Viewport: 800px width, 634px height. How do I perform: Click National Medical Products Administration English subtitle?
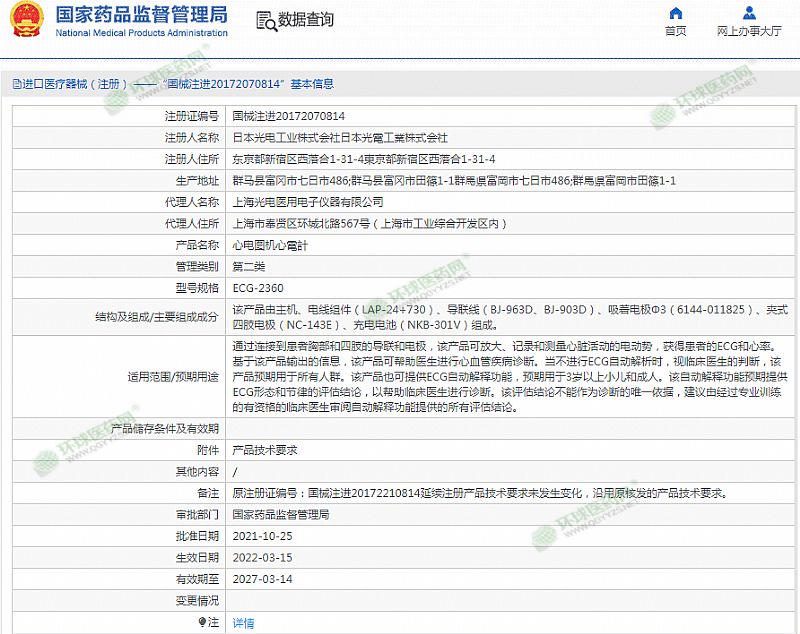tap(141, 33)
